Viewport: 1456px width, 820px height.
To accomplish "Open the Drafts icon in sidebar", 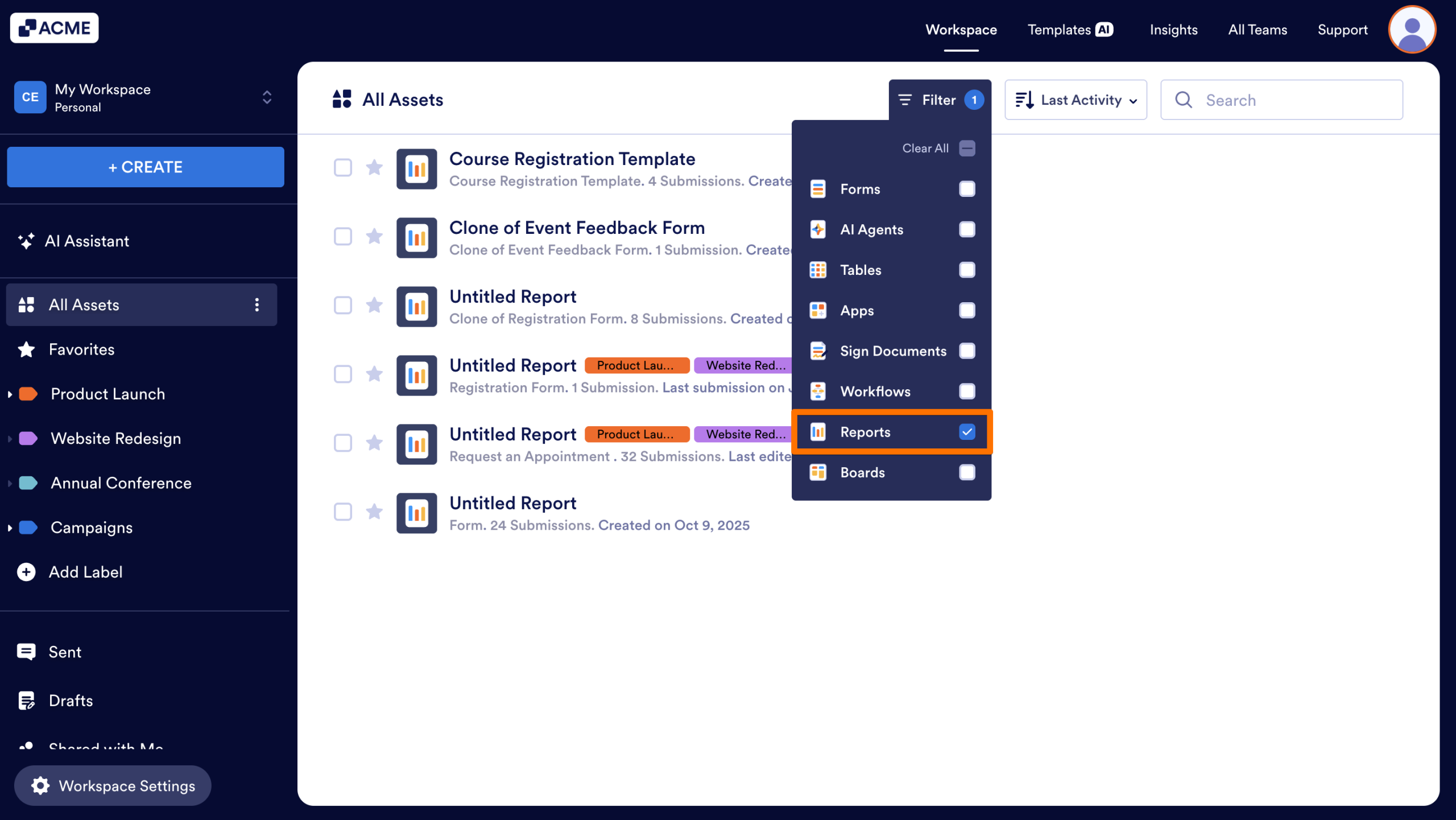I will (26, 700).
